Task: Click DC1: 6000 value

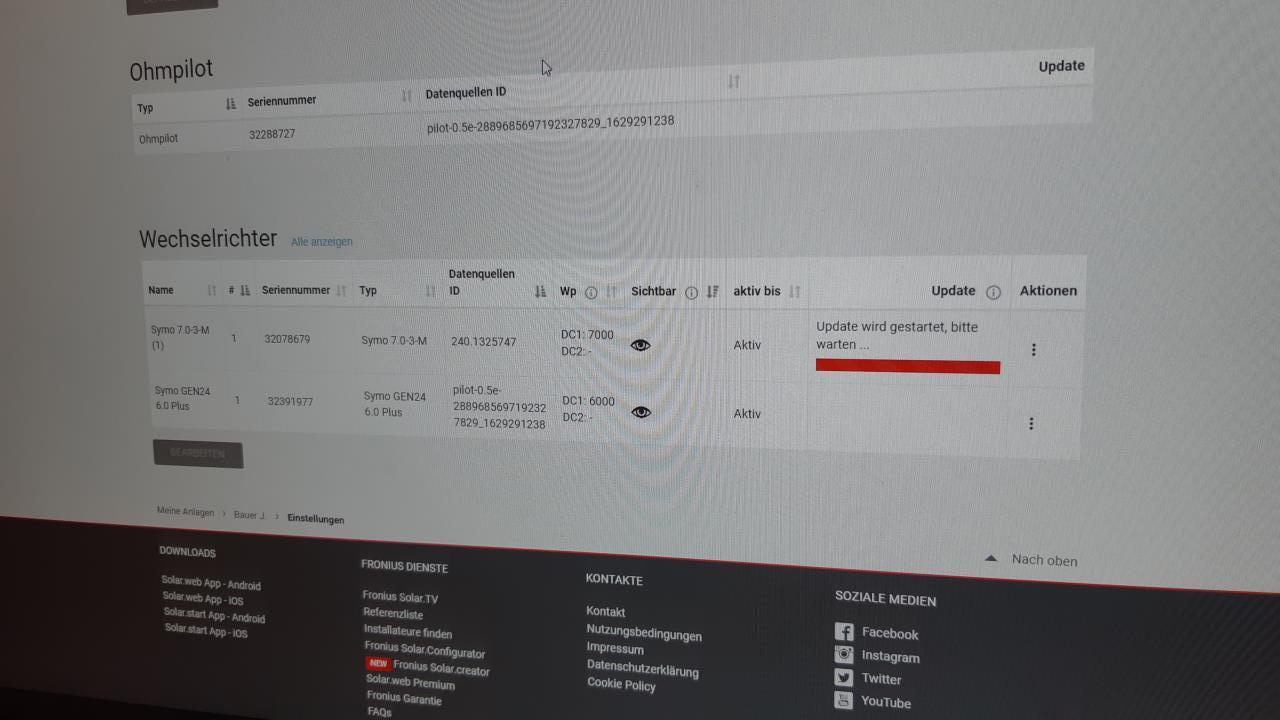Action: click(589, 402)
